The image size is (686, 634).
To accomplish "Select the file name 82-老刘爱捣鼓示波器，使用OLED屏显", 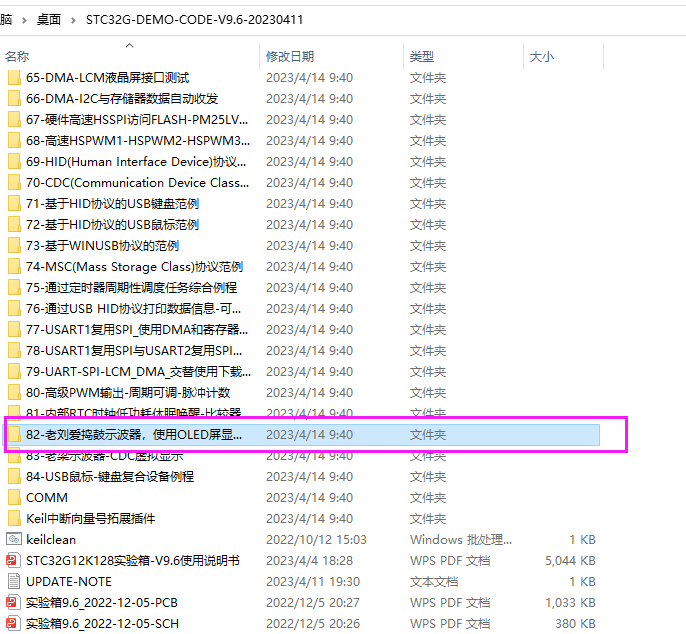I will click(x=134, y=435).
